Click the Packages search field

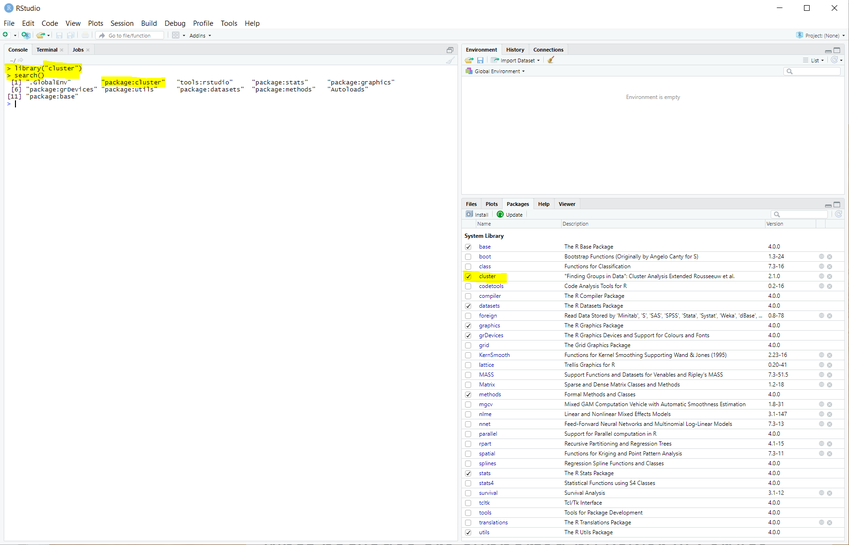800,214
